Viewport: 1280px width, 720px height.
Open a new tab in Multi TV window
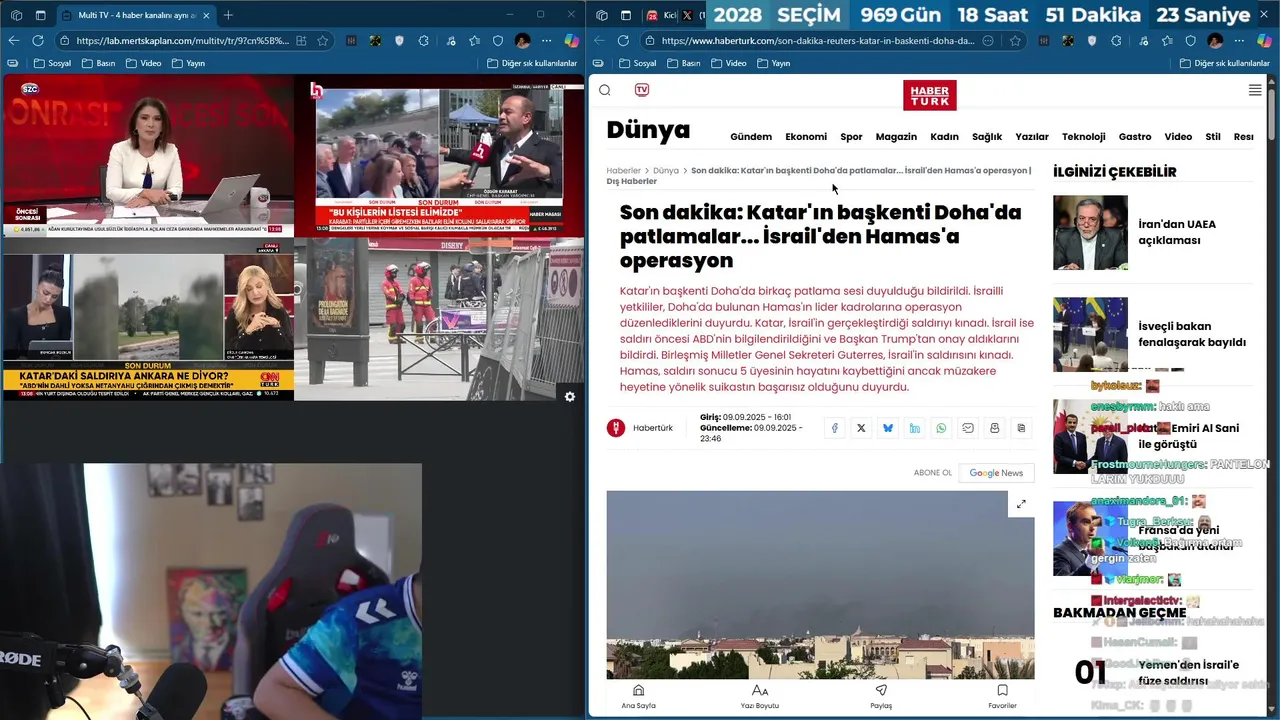pos(228,15)
